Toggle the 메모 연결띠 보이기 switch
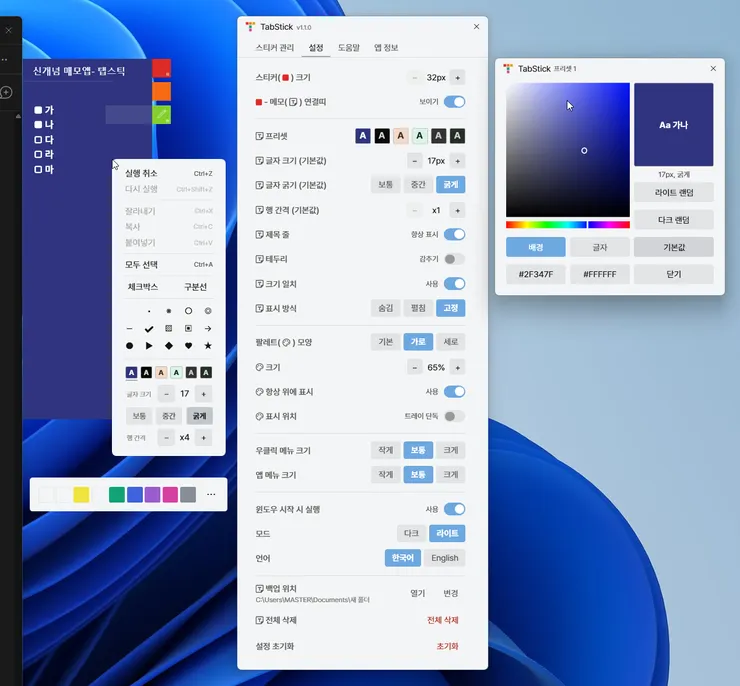The height and width of the screenshot is (686, 740). tap(454, 102)
